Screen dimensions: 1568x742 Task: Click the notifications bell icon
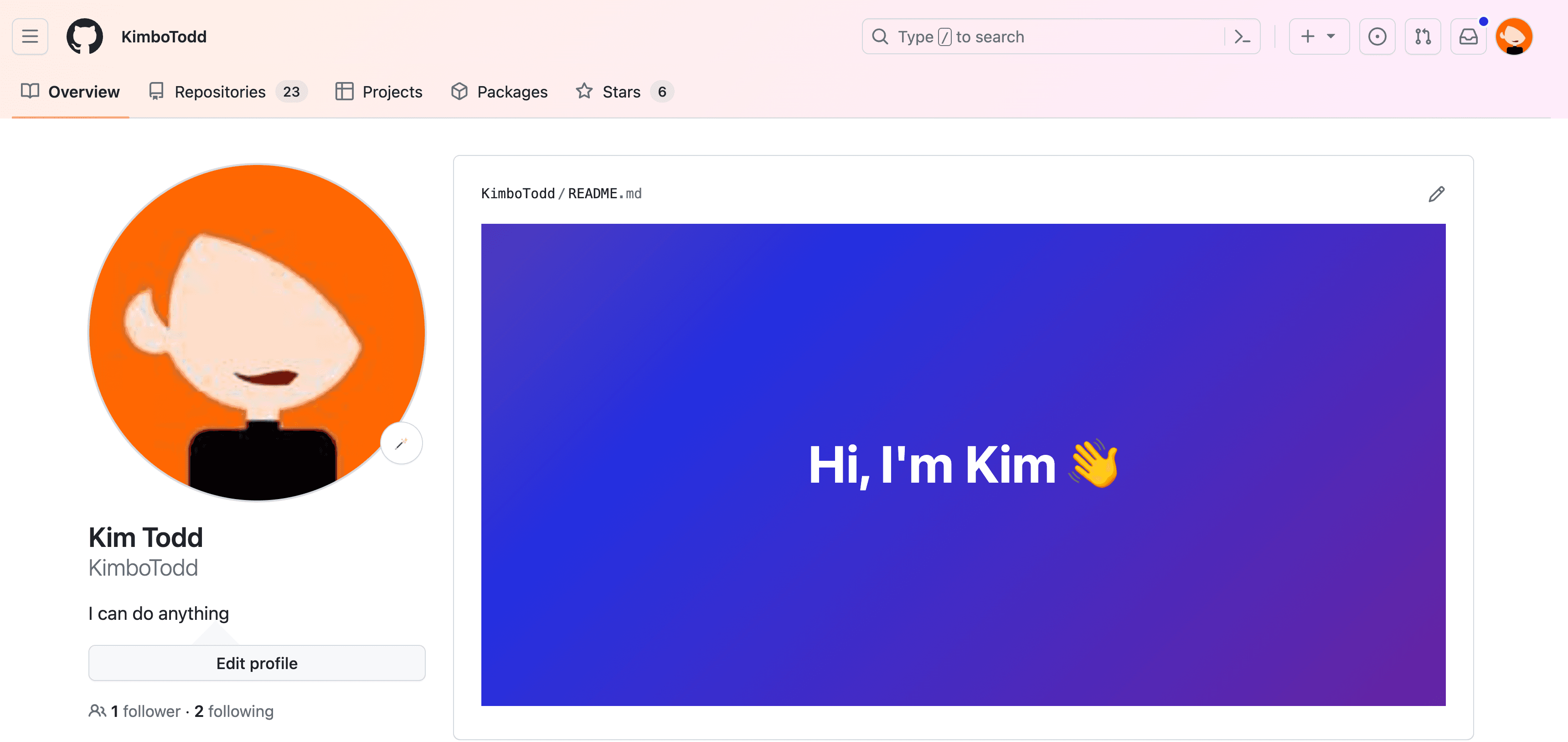coord(1470,37)
